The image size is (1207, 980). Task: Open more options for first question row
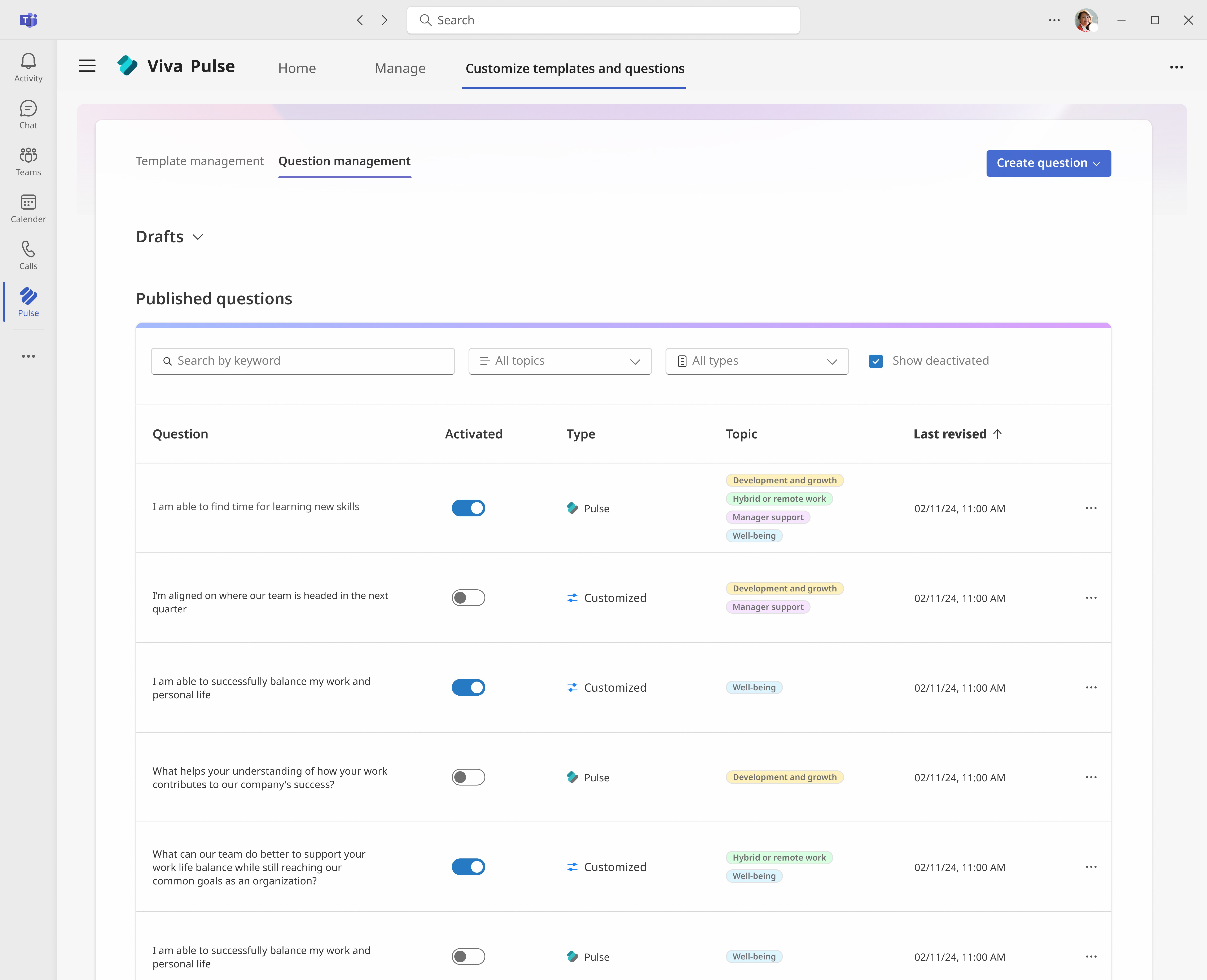click(1091, 508)
